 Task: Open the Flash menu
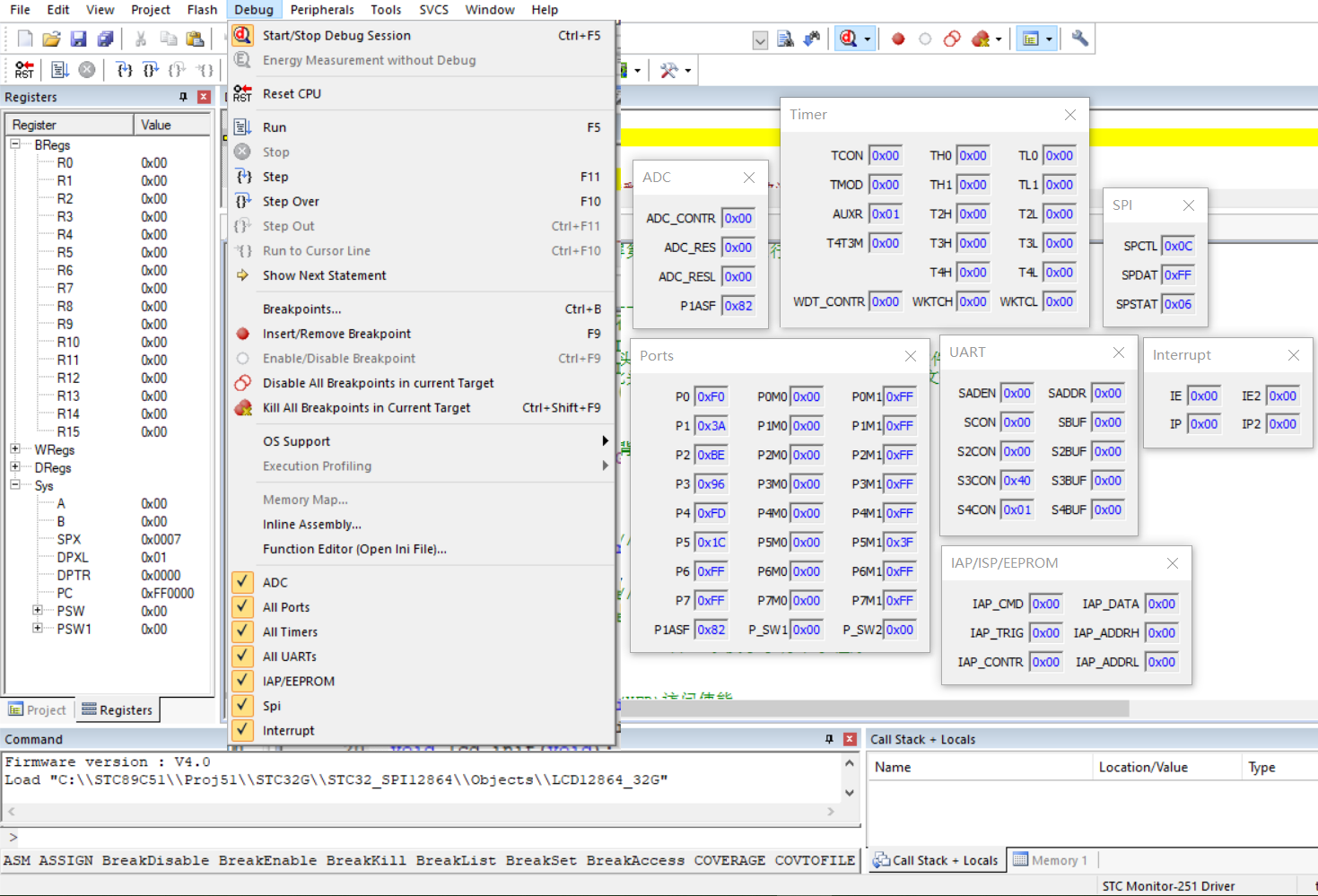pyautogui.click(x=202, y=10)
